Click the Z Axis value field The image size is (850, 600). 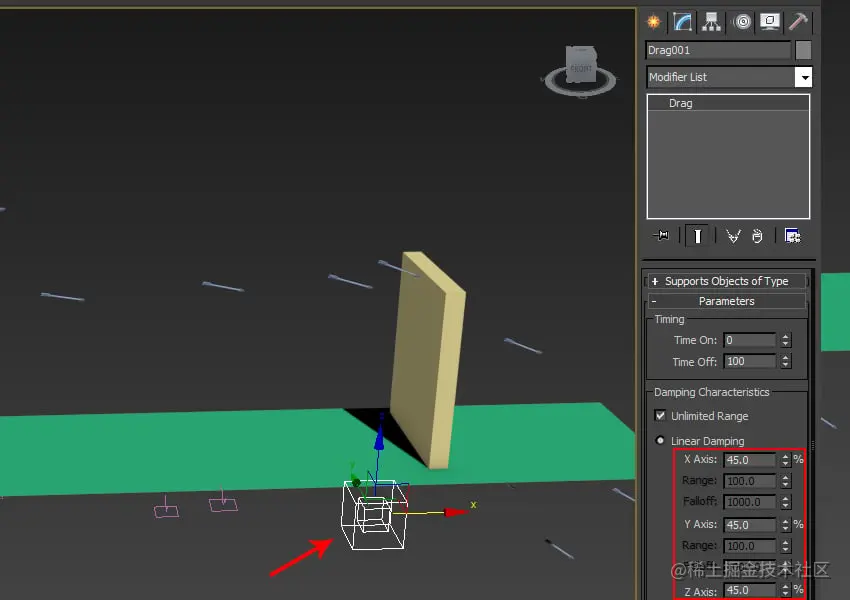click(750, 590)
